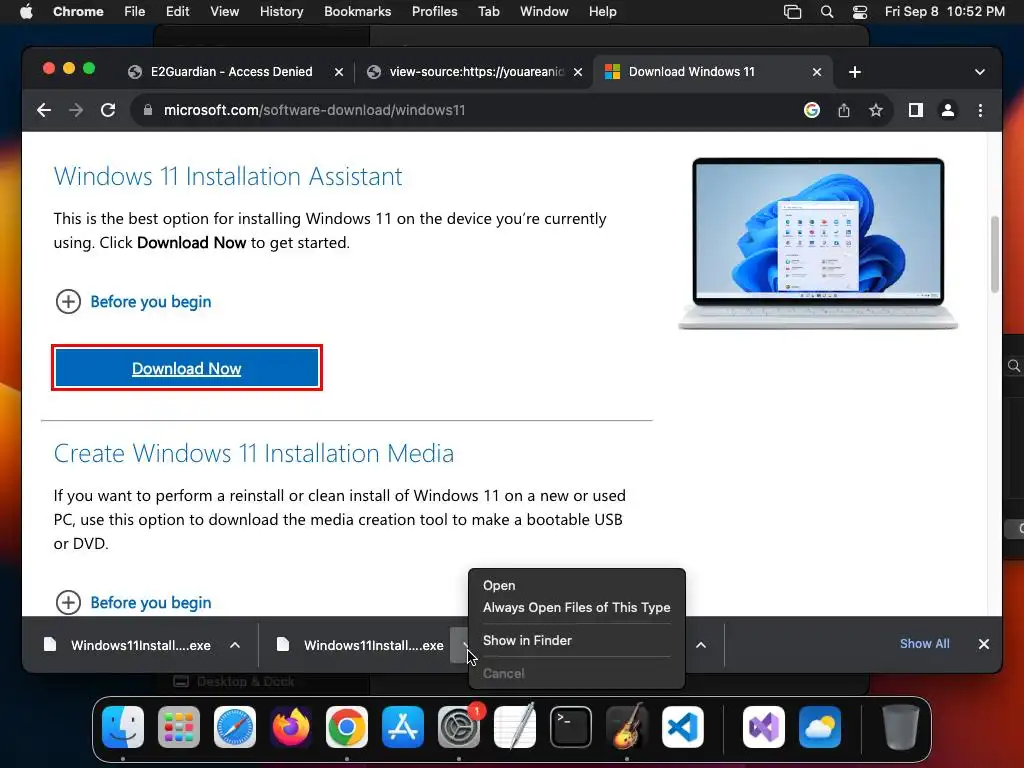Open the Chrome three-dot menu
Viewport: 1024px width, 768px height.
click(980, 110)
